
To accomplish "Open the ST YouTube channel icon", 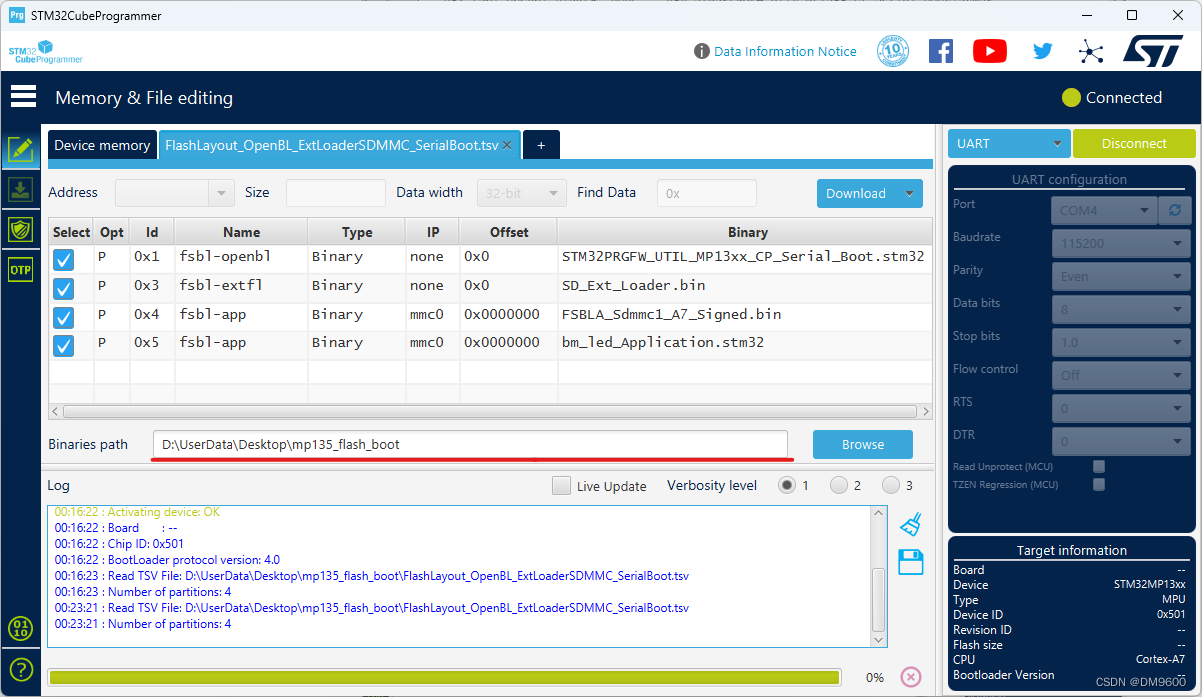I will (990, 51).
